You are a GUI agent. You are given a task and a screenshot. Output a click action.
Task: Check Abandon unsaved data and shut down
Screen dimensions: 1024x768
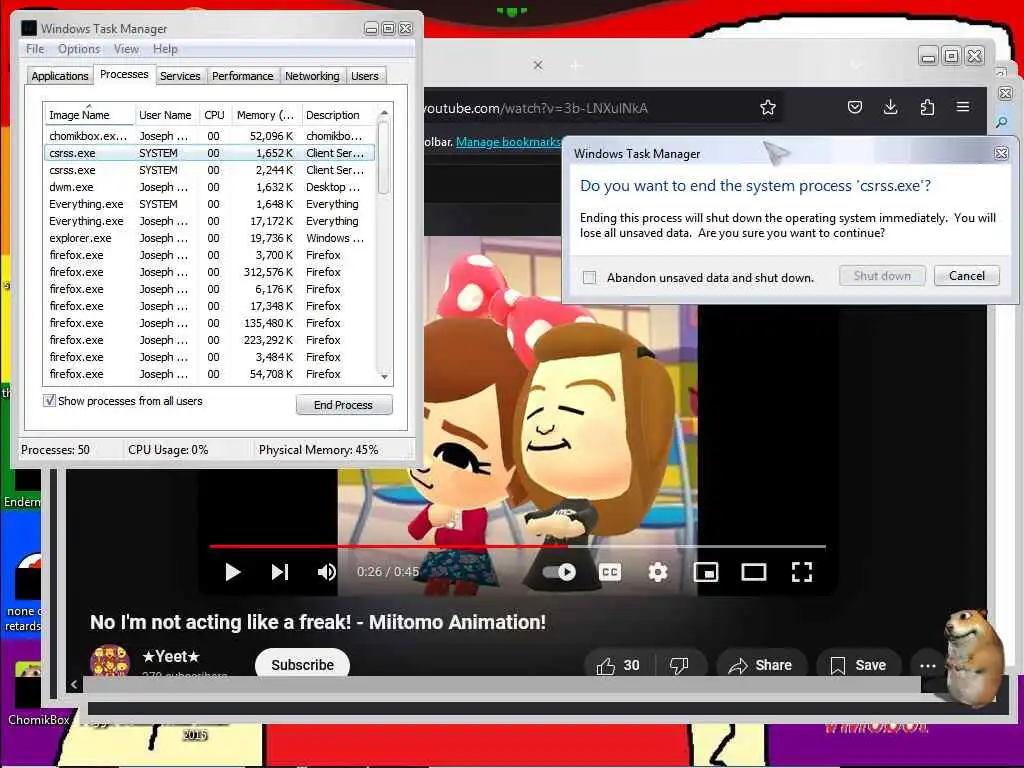point(589,278)
